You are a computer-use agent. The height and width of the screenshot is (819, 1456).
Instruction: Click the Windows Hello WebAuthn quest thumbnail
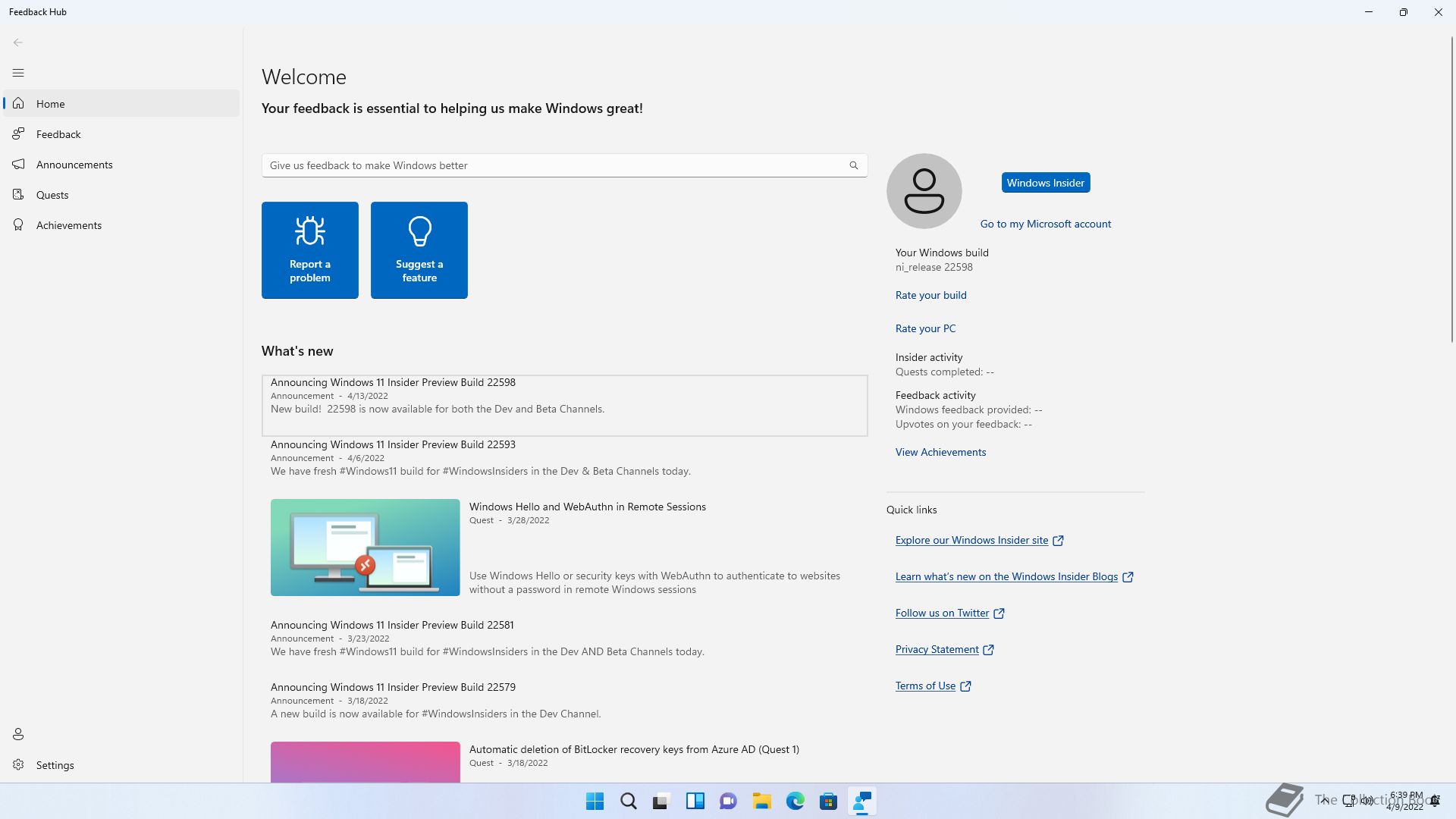(366, 548)
